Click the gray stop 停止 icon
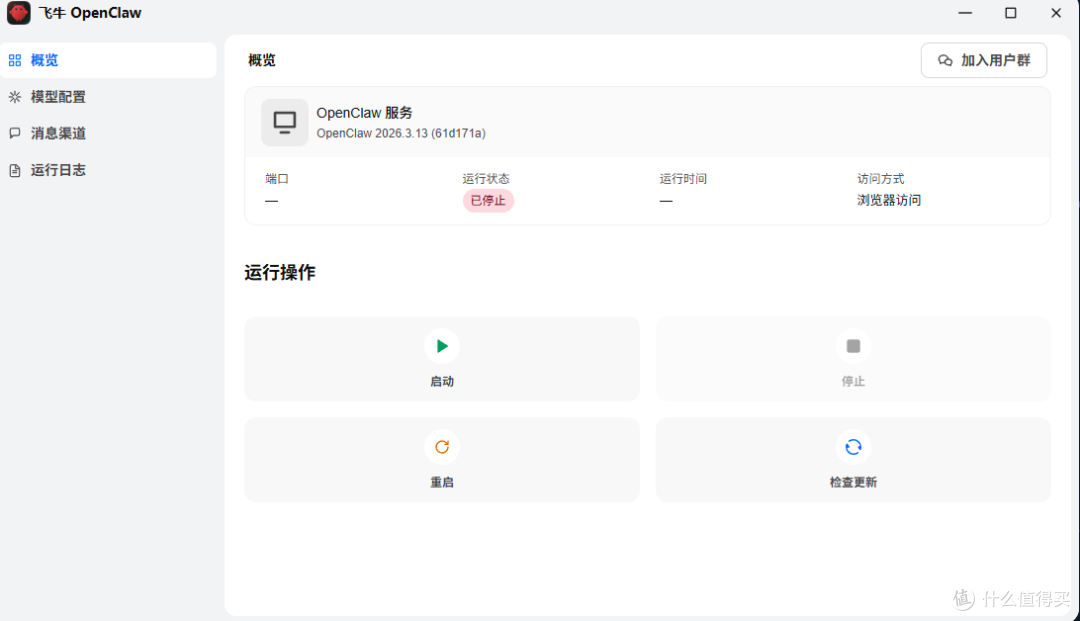The height and width of the screenshot is (621, 1080). click(853, 346)
